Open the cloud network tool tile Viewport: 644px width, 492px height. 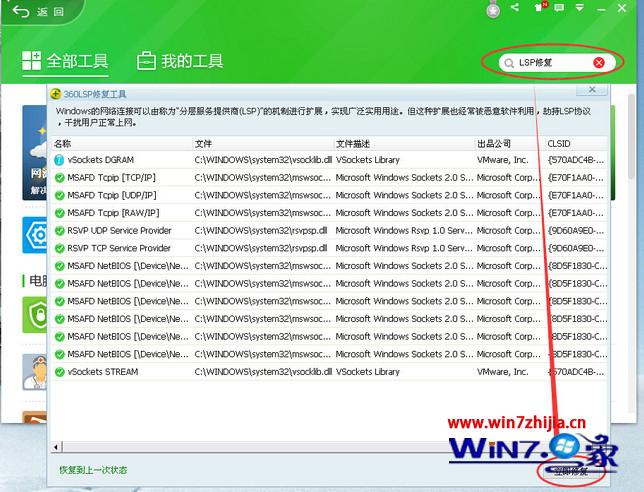click(35, 152)
